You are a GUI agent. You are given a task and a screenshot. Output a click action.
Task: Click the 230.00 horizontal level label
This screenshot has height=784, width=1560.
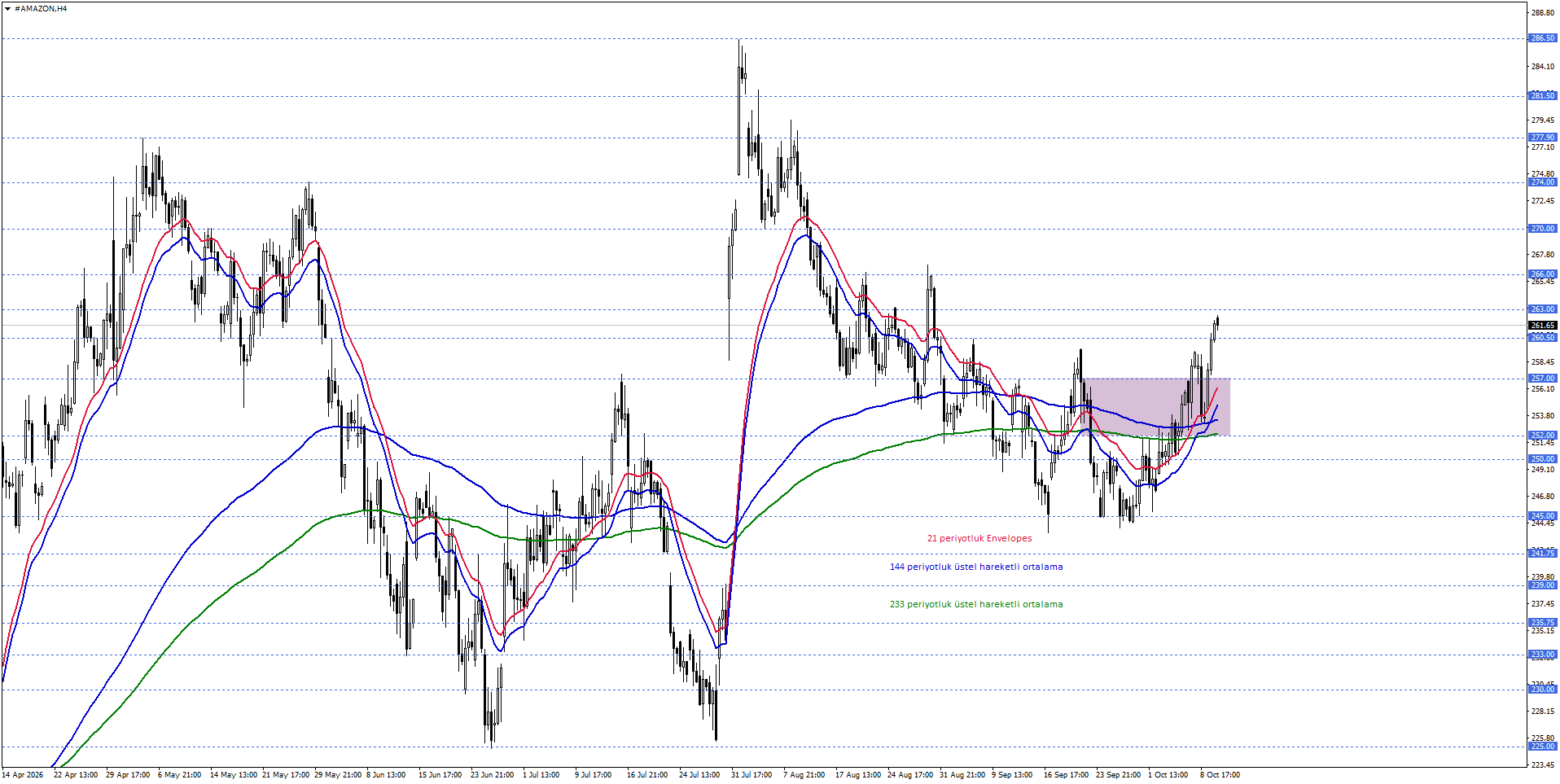[1543, 690]
